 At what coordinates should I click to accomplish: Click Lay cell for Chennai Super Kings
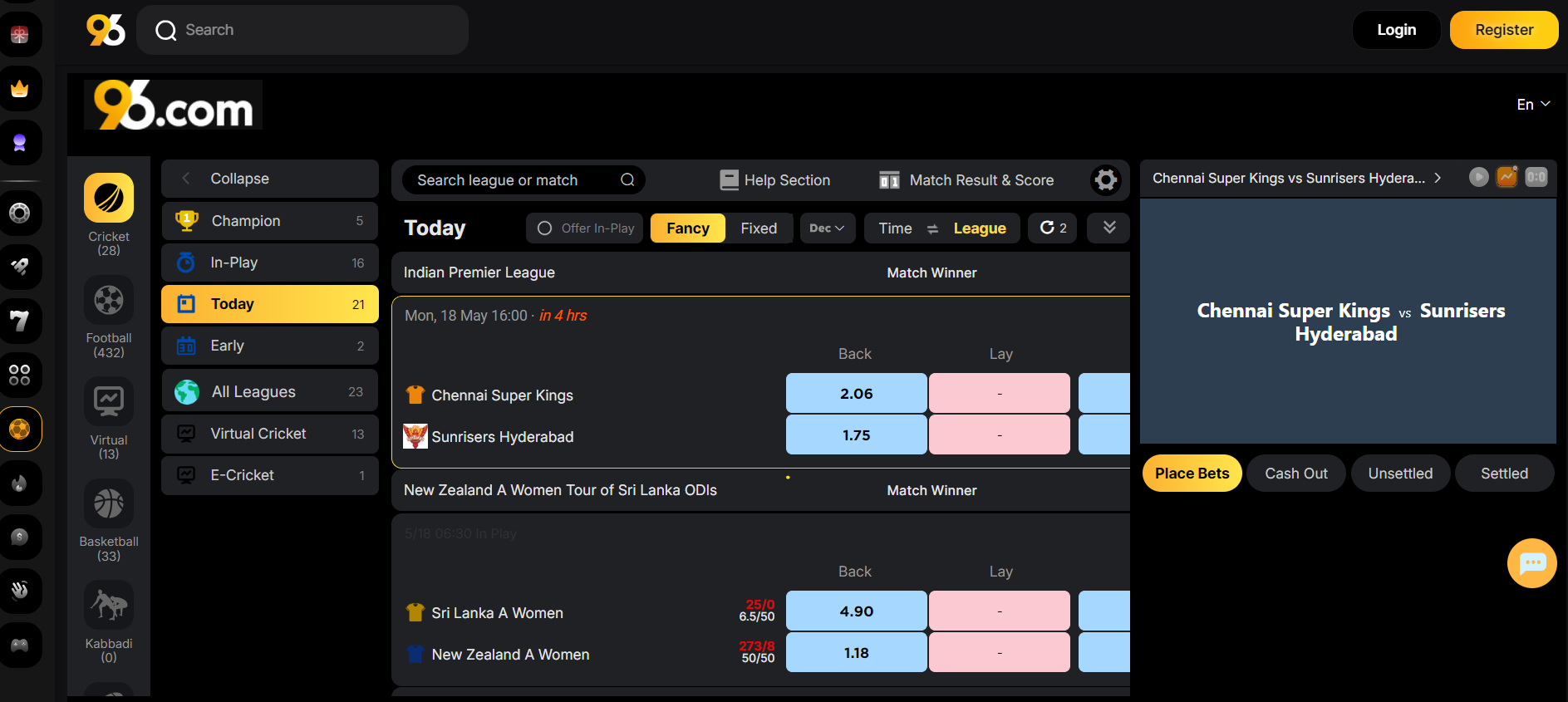point(1000,394)
